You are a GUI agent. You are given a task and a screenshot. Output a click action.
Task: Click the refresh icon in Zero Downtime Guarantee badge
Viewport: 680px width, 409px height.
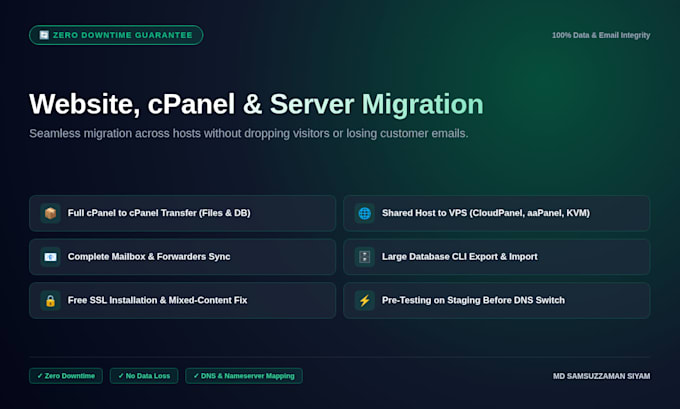click(44, 35)
